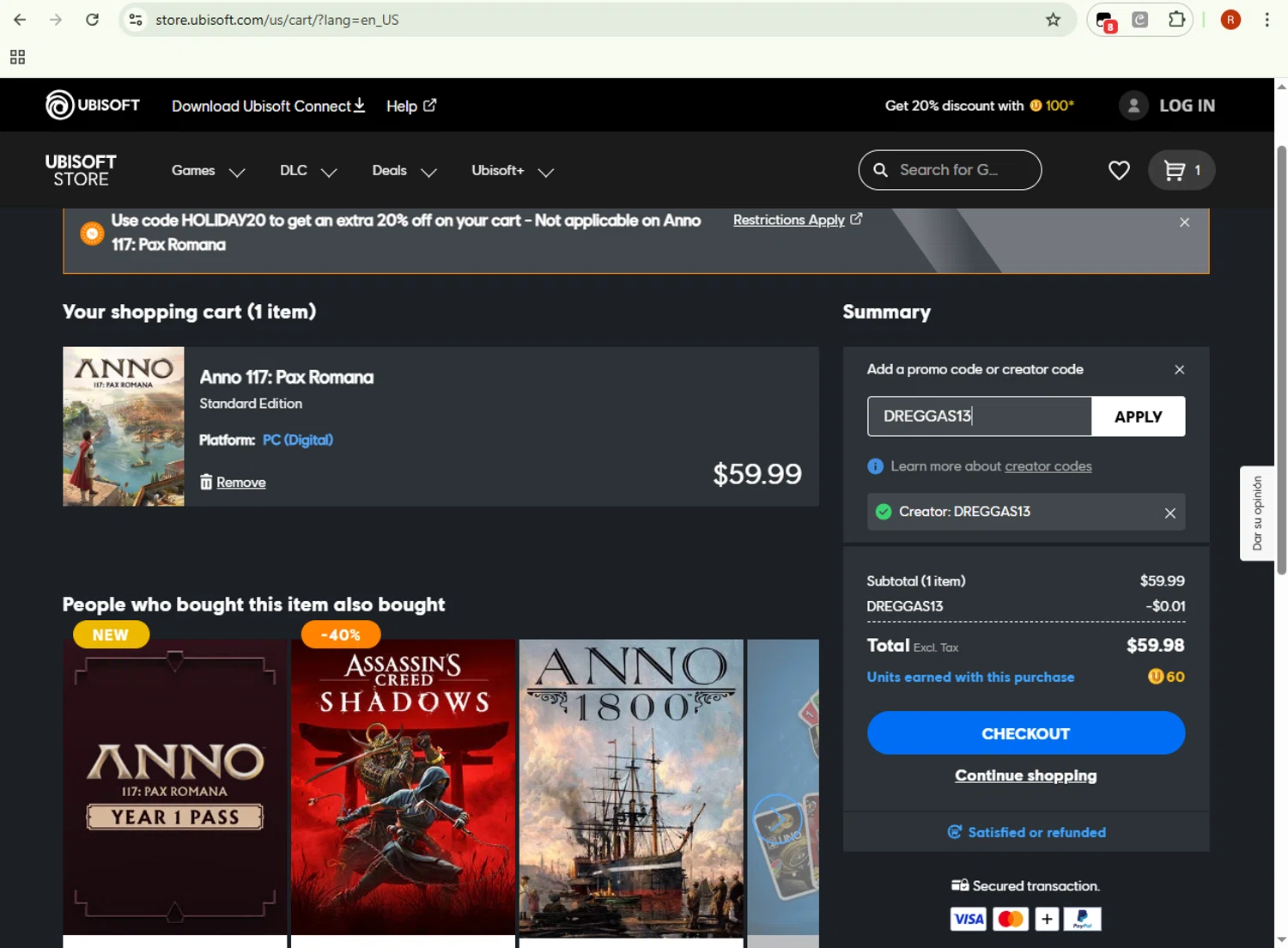The height and width of the screenshot is (948, 1288).
Task: Open the wishlist heart icon
Action: 1119,171
